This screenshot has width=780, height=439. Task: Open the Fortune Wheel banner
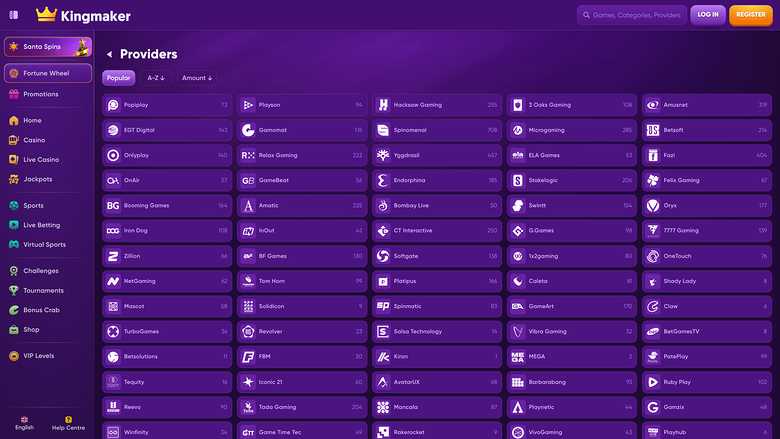[x=47, y=73]
